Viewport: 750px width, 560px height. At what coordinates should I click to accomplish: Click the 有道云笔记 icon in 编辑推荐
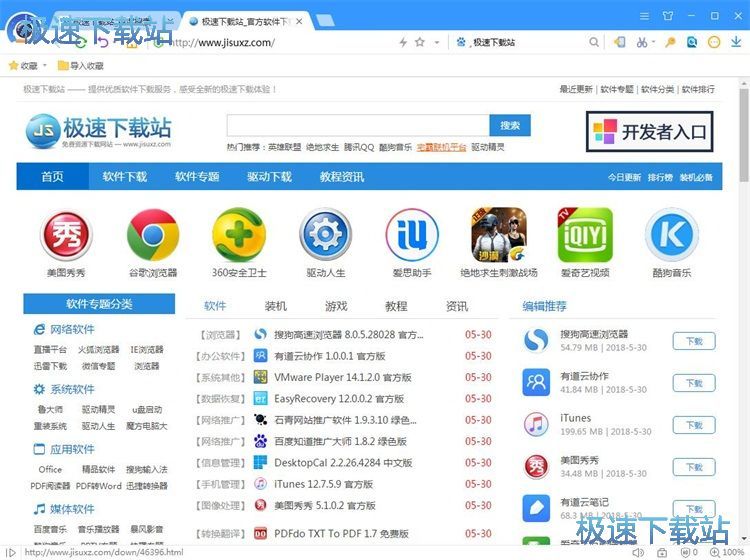tap(536, 508)
